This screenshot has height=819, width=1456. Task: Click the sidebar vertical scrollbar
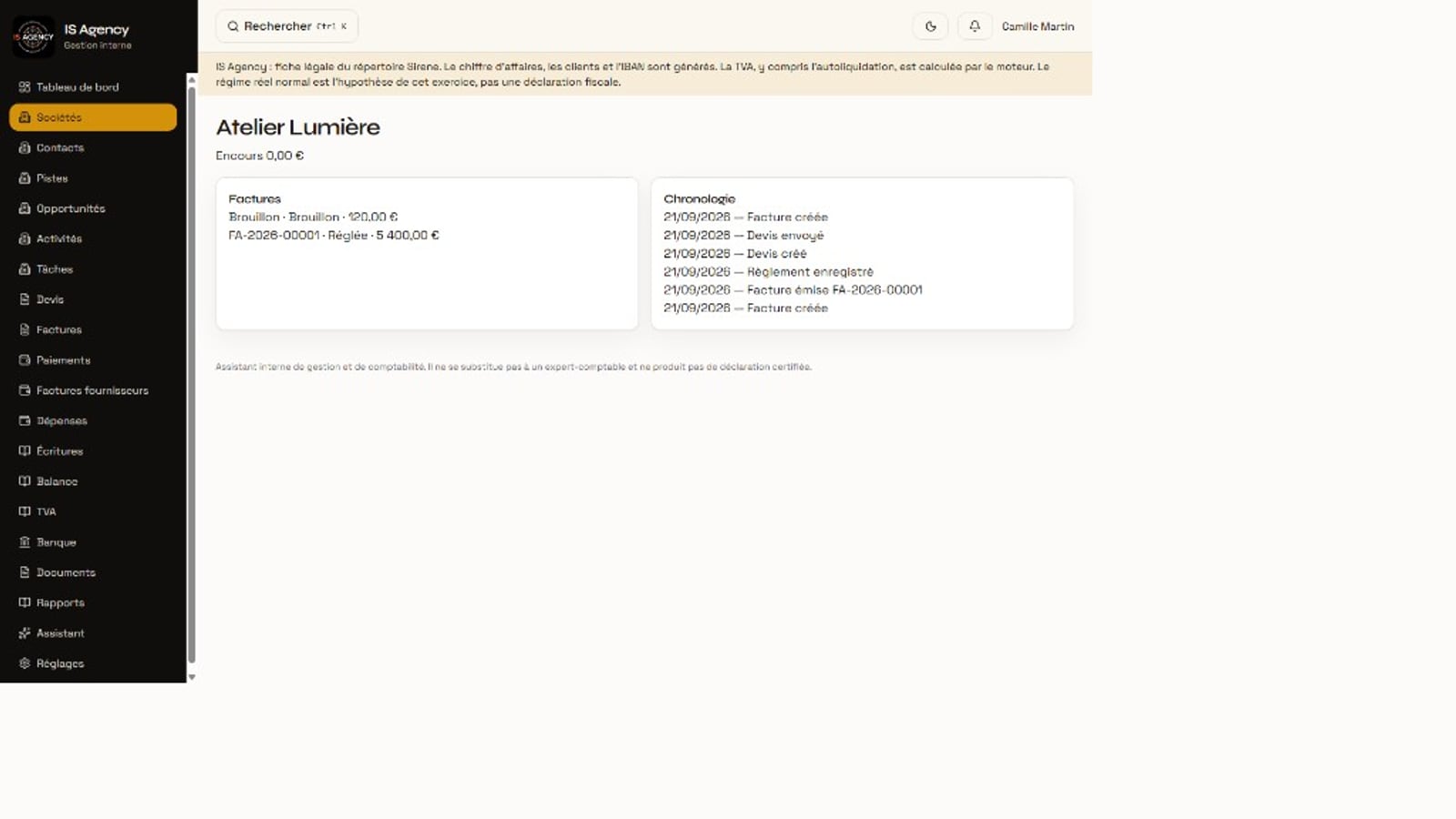coord(191,375)
